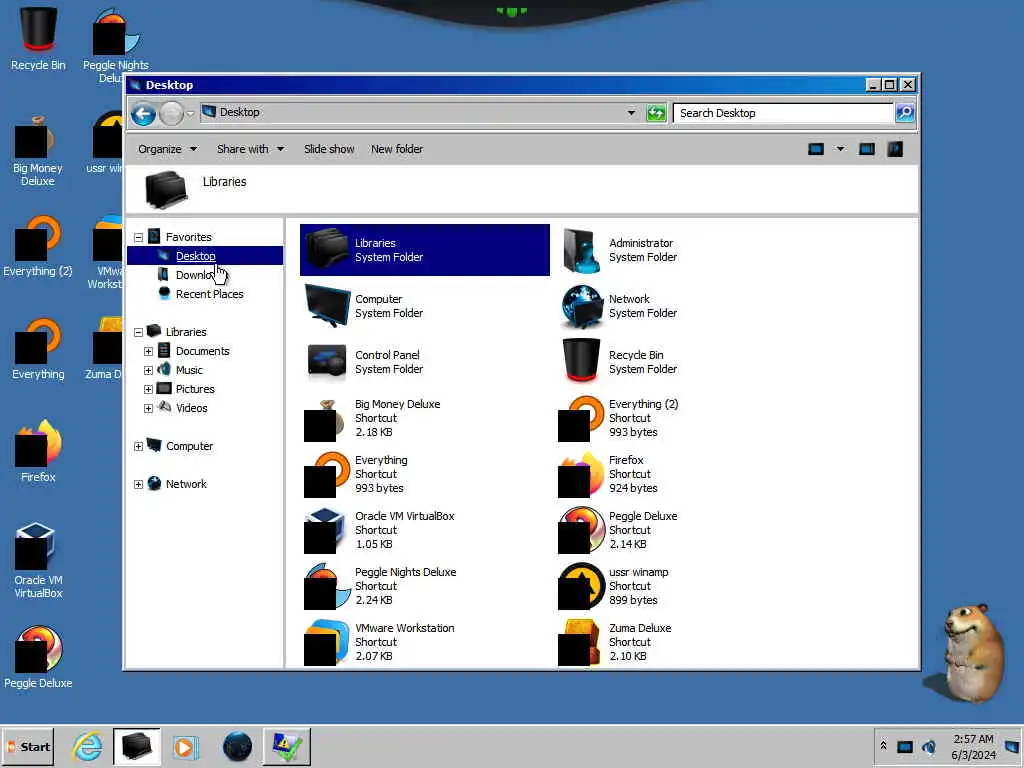Open the recent pages dropdown by navigation arrows
The height and width of the screenshot is (768, 1024).
tap(190, 114)
